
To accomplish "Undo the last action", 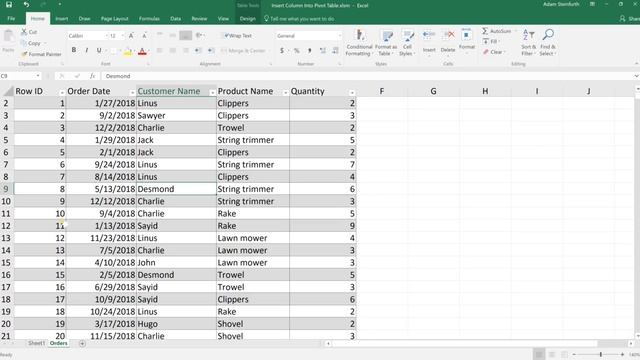I will tap(26, 5).
